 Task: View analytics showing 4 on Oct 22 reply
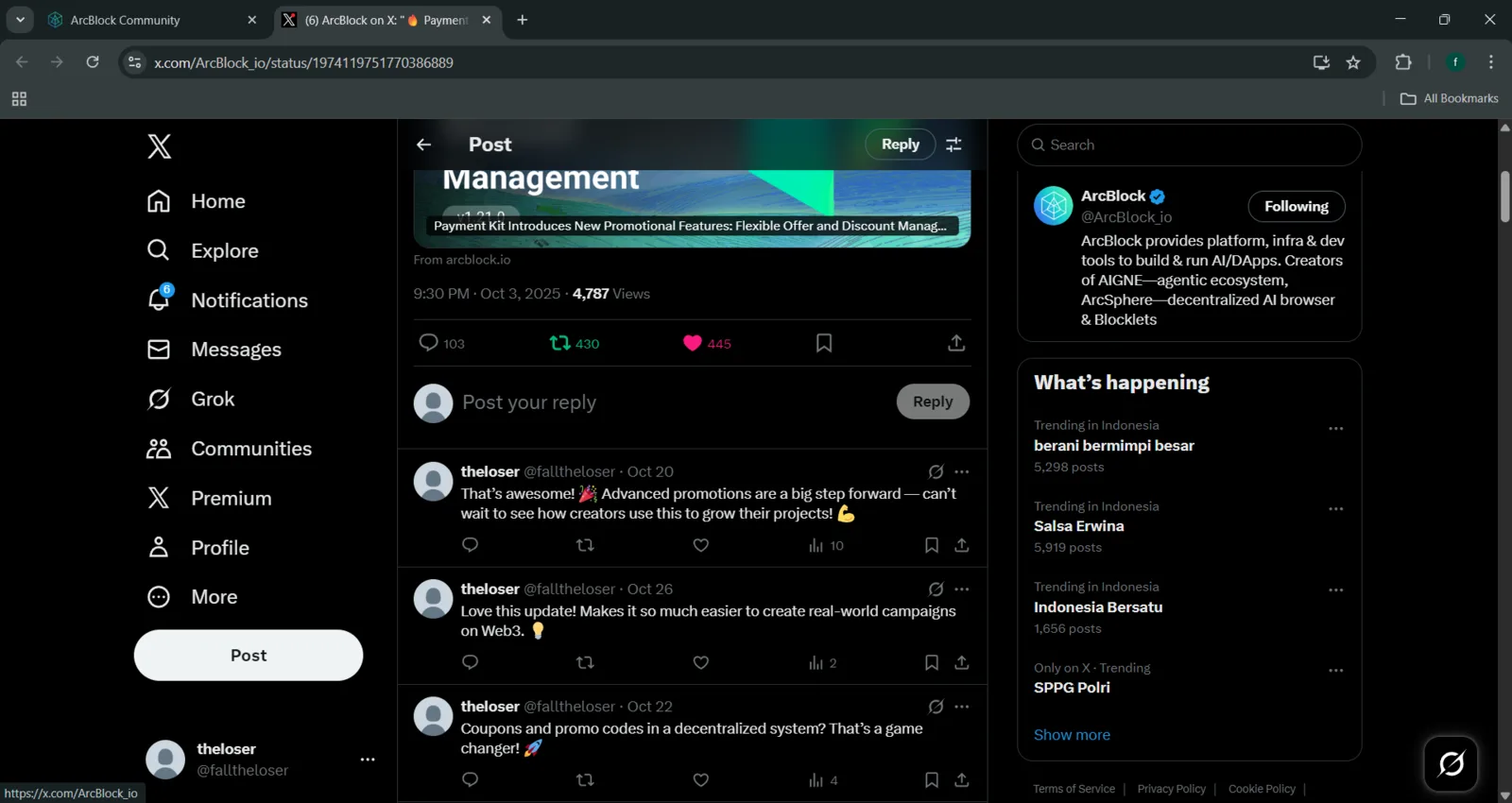[x=823, y=779]
